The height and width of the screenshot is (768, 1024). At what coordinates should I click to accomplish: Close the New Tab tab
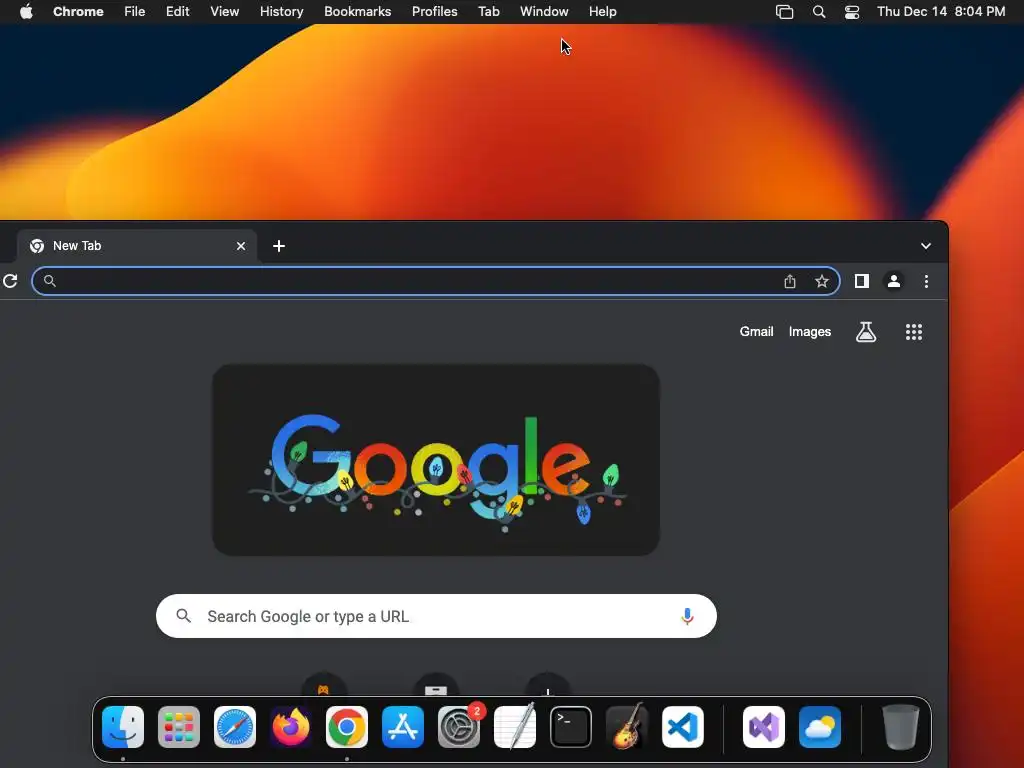[x=241, y=246]
